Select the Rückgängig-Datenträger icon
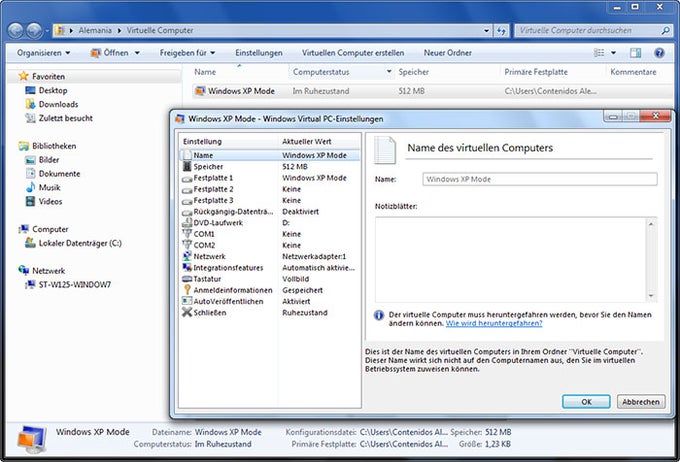Viewport: 680px width, 462px height. coord(187,212)
